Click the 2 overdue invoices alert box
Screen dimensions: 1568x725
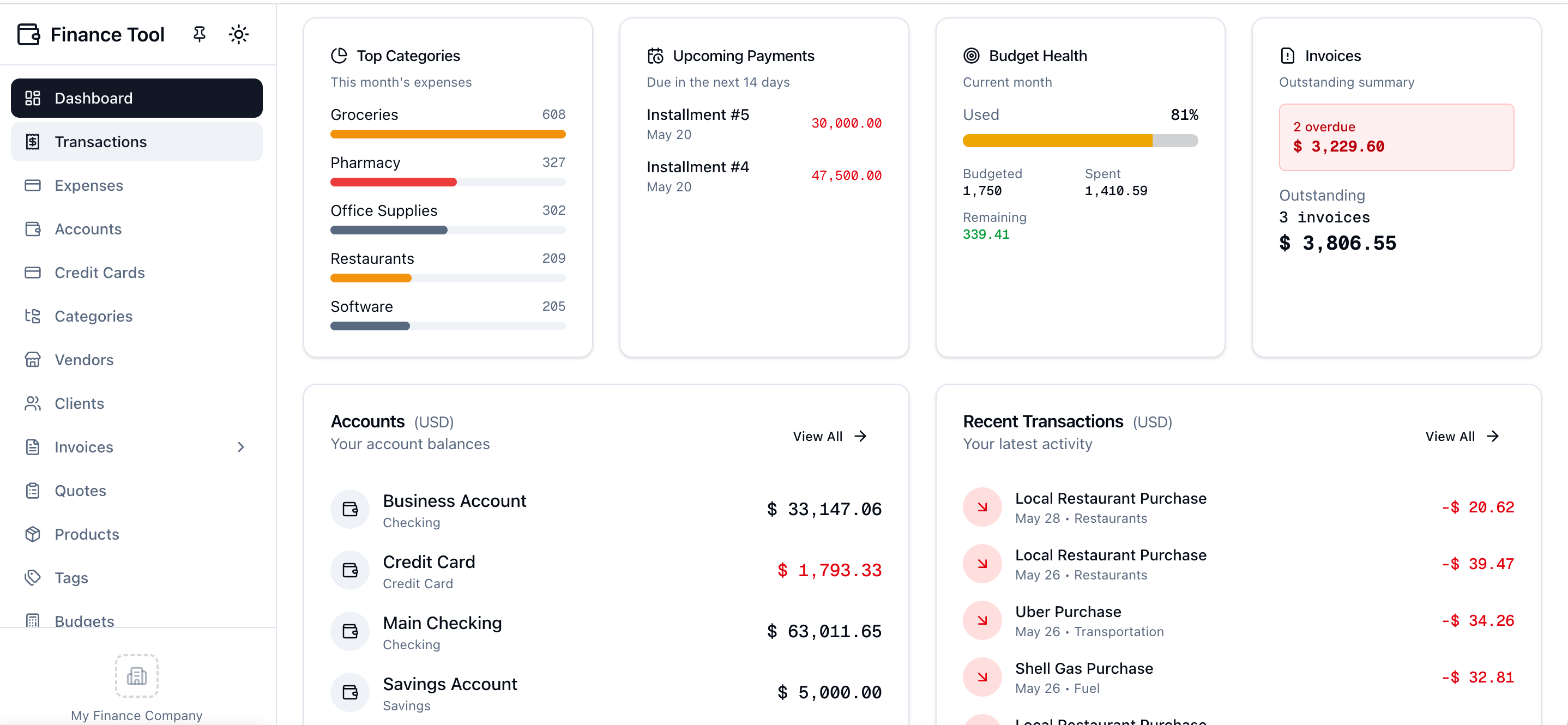click(1396, 137)
